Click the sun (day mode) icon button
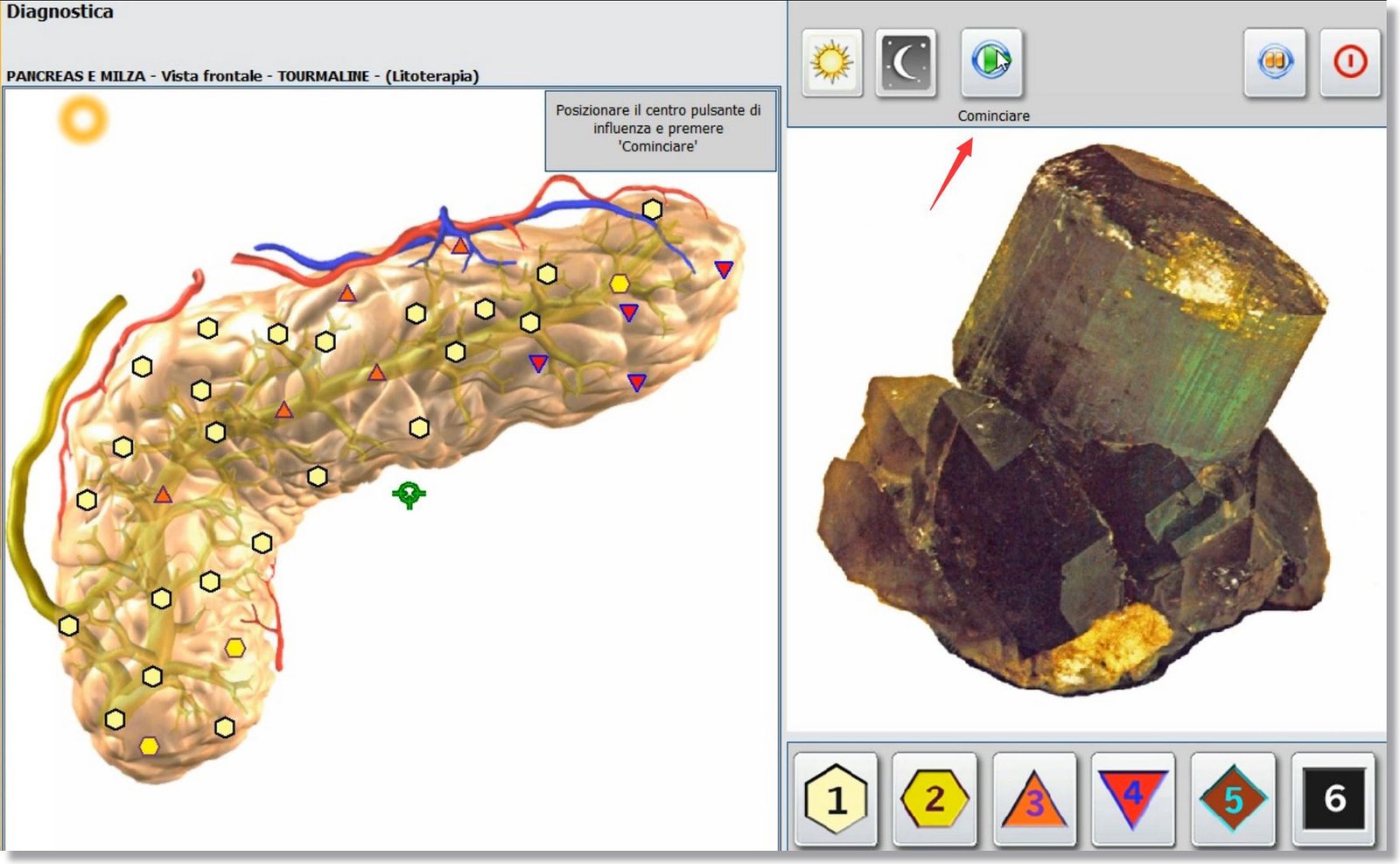The width and height of the screenshot is (1400, 864). click(831, 62)
